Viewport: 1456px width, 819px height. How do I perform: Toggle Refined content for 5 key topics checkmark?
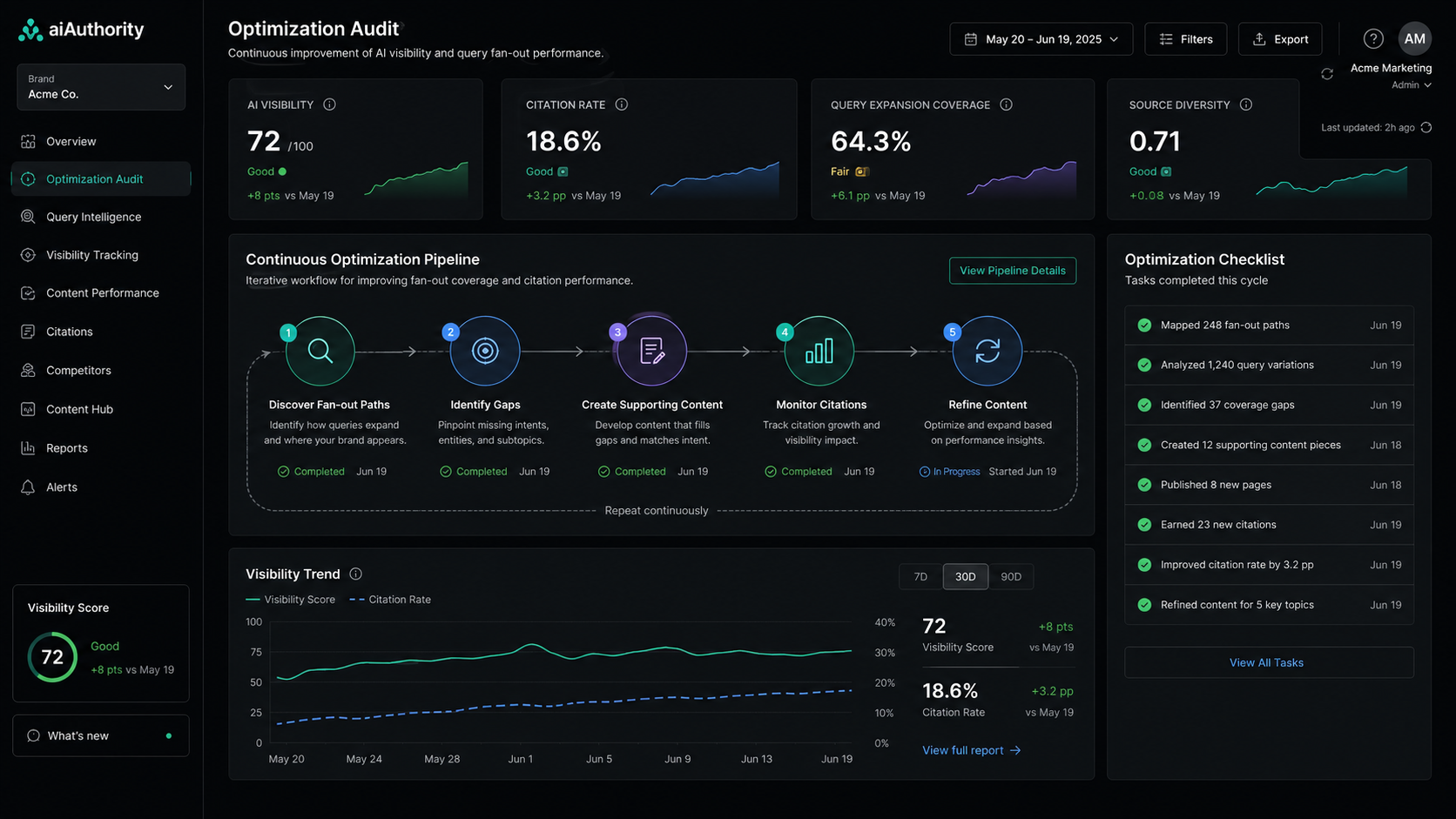[x=1144, y=605]
